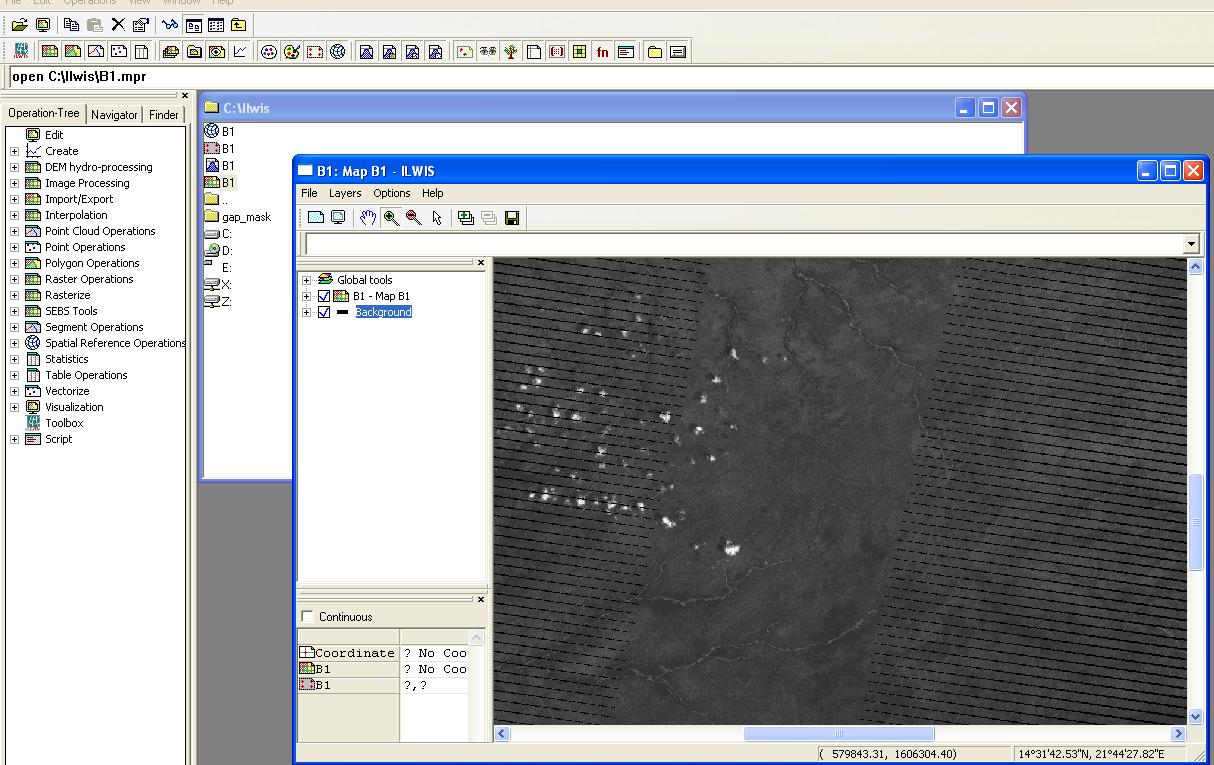The image size is (1214, 765).
Task: Uncheck the B1 - Map B1 layer checkbox
Action: [324, 297]
